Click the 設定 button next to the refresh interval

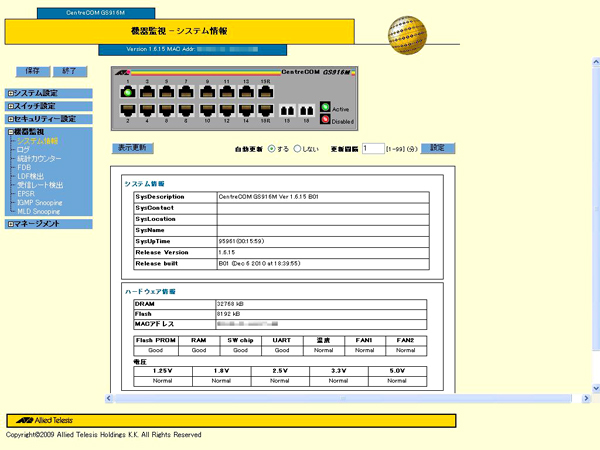click(x=438, y=148)
